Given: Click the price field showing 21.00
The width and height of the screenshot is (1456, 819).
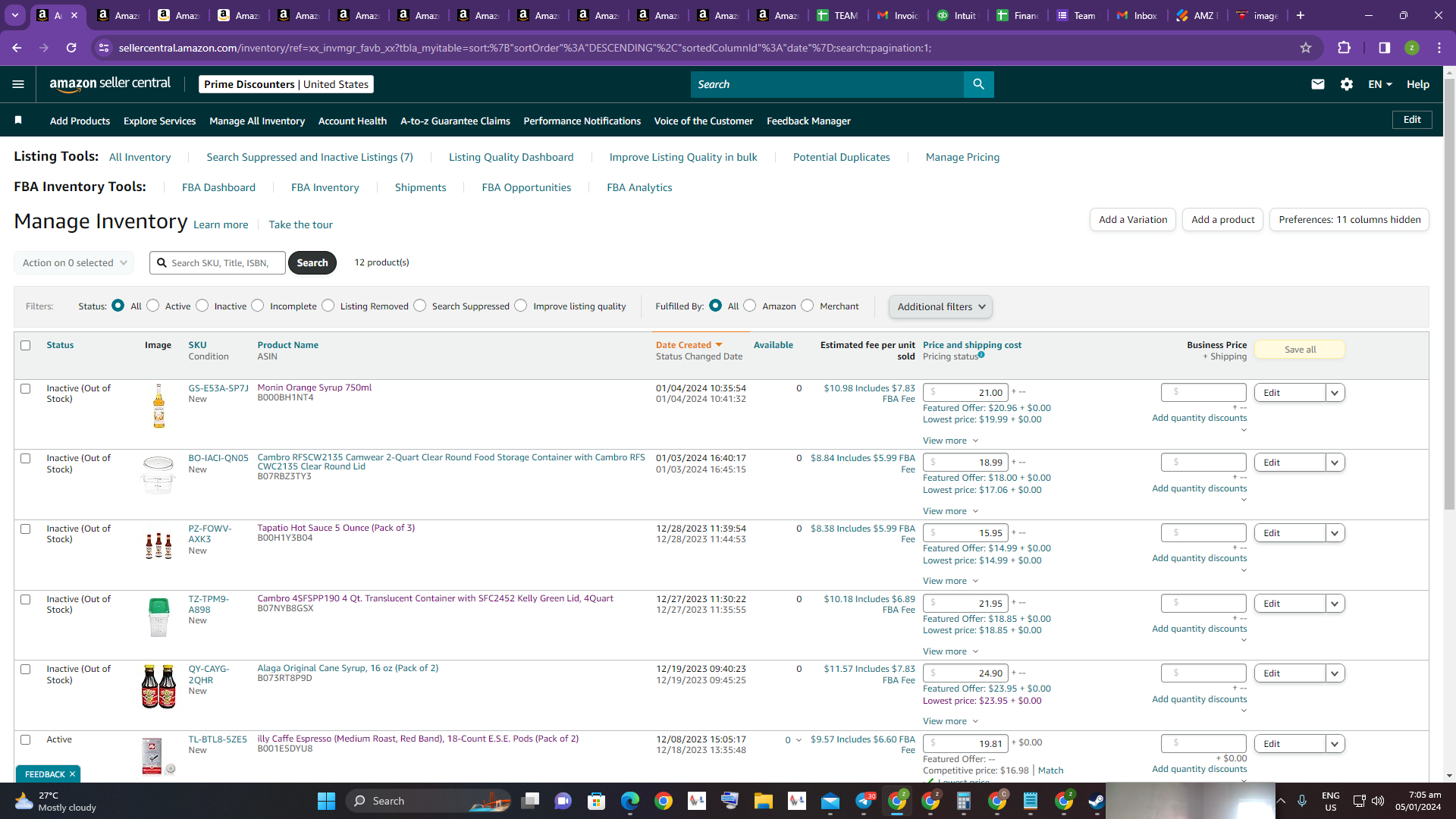Looking at the screenshot, I should 965,393.
